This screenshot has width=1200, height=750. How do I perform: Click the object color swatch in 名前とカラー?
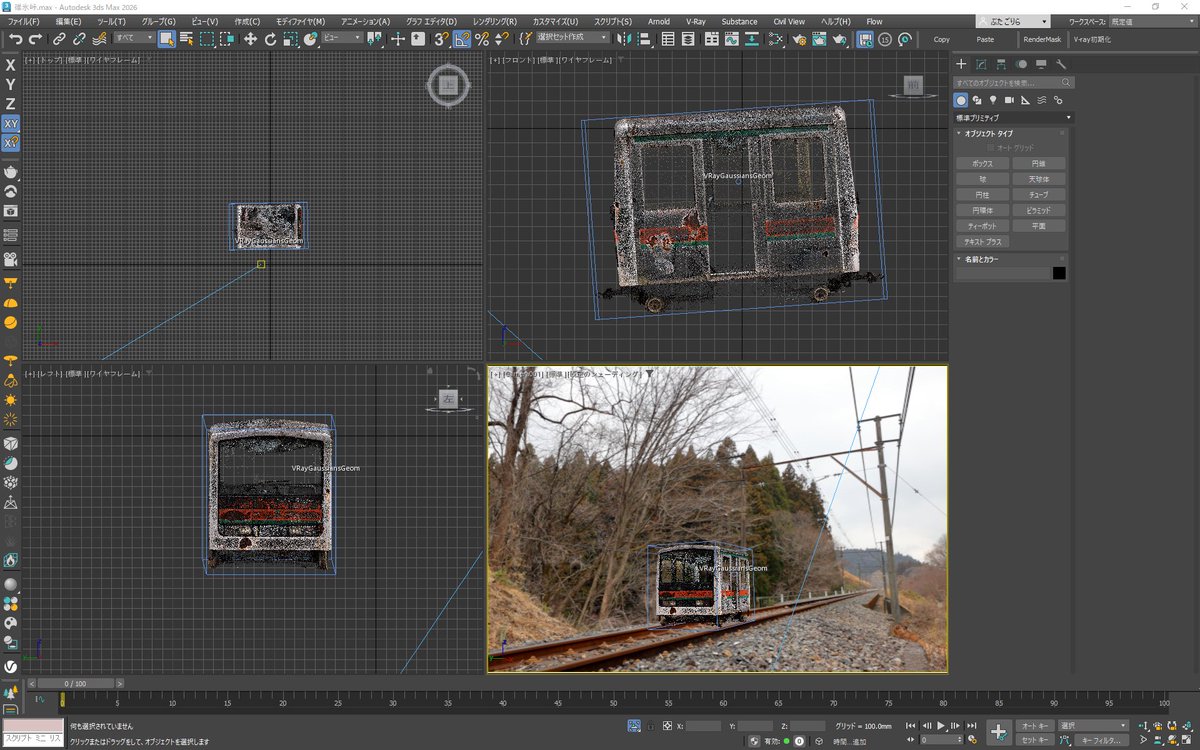coord(1058,273)
